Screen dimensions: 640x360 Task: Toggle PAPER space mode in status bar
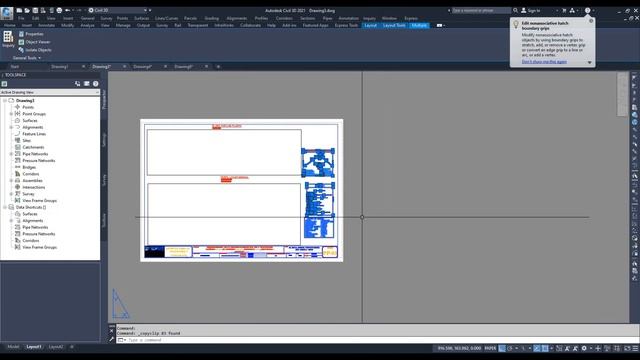point(490,348)
